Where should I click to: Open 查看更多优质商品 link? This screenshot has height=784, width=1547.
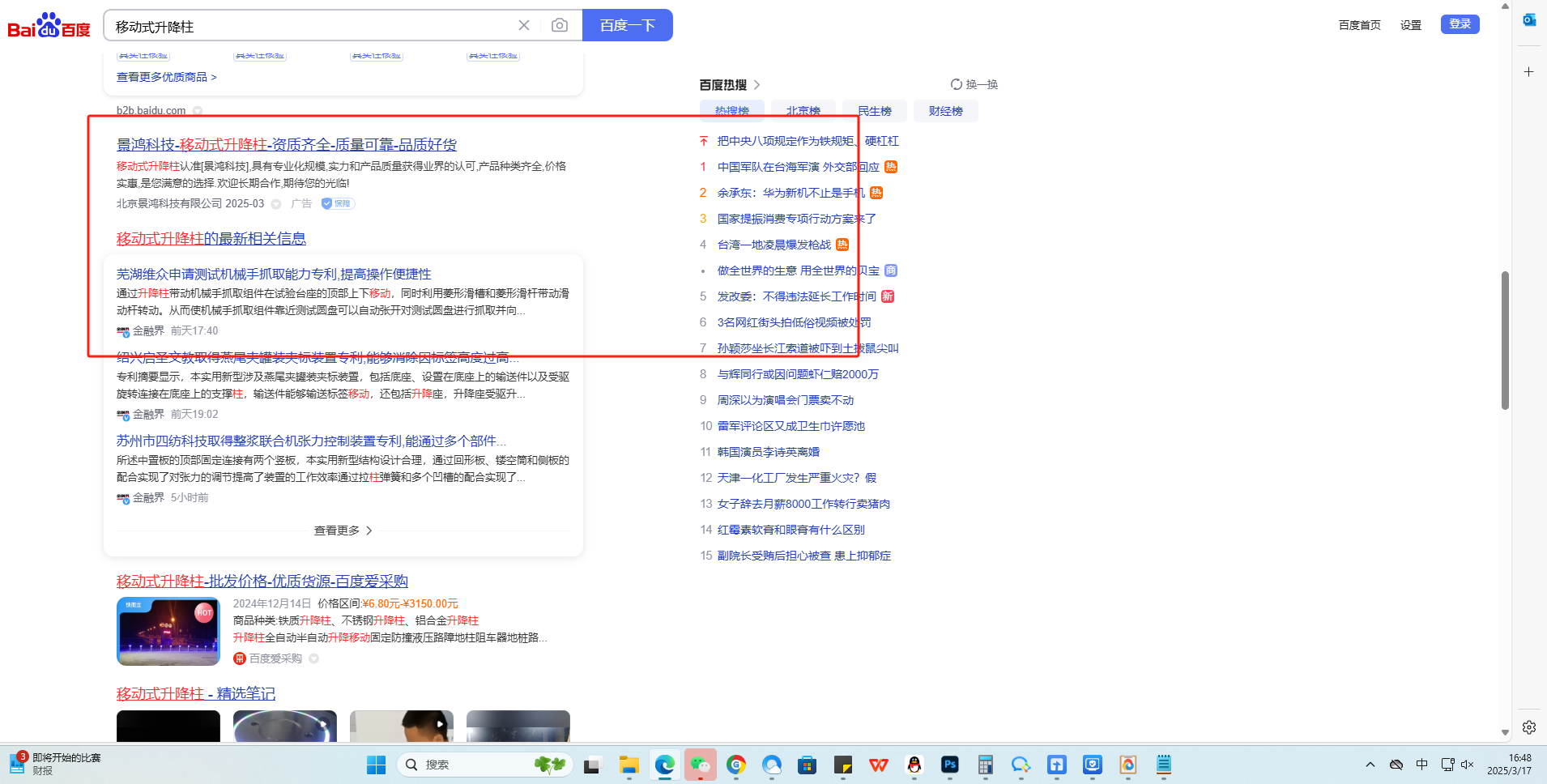click(166, 77)
